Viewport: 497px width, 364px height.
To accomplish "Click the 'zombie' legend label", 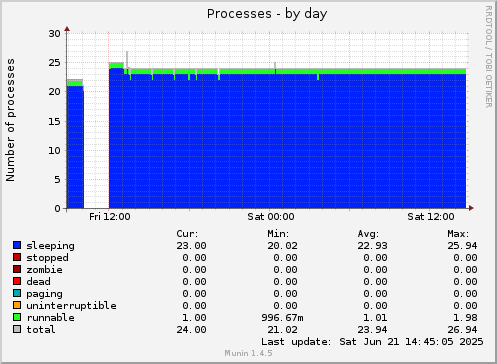I will 44,270.
